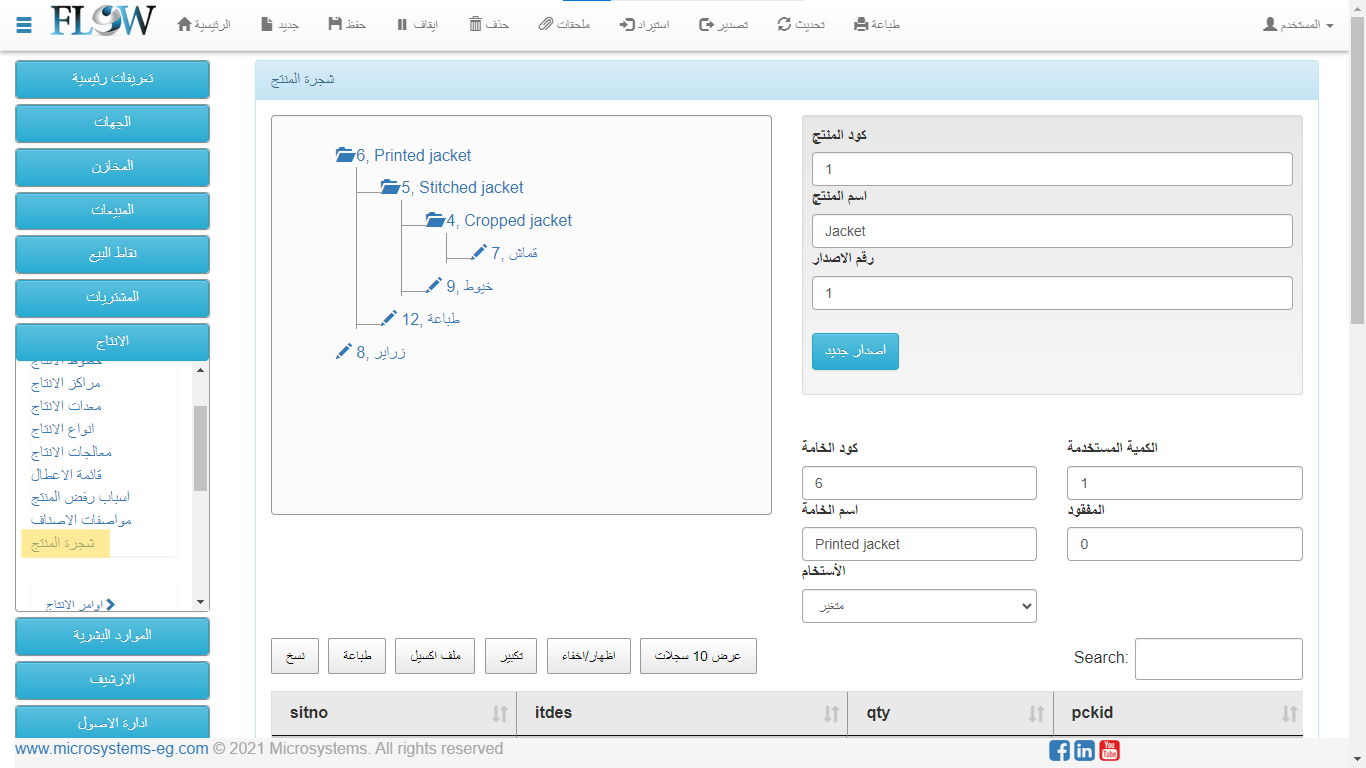
Task: Open the usage (الأستخدام) dropdown
Action: [x=919, y=606]
